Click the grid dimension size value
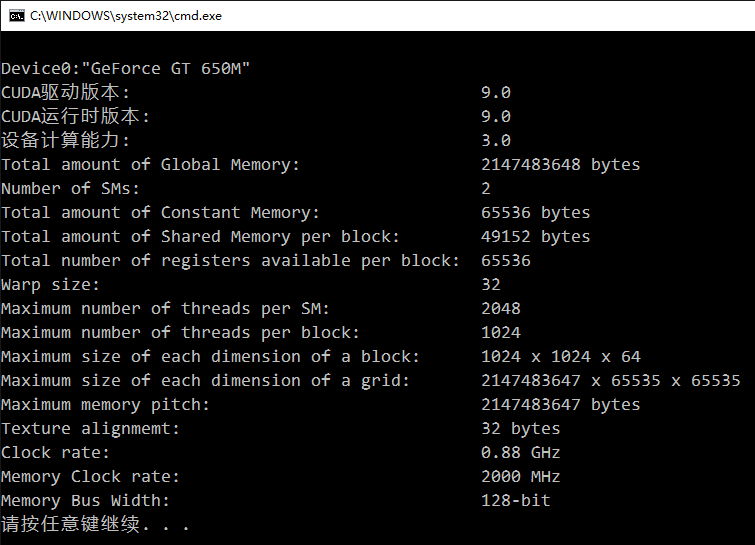The height and width of the screenshot is (545, 755). 610,380
